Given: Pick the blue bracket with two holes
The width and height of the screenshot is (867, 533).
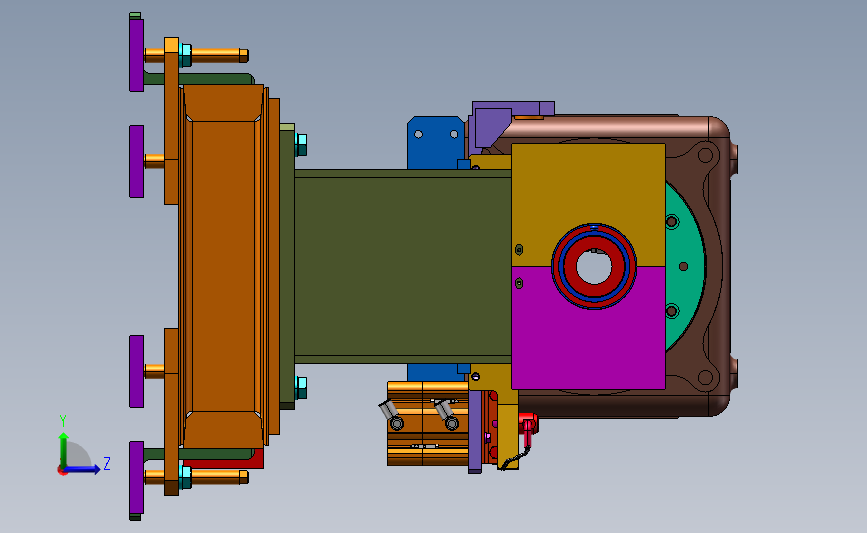Looking at the screenshot, I should click(436, 143).
